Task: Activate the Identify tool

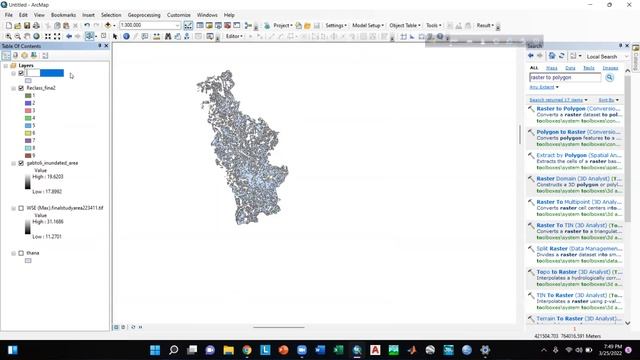Action: click(x=126, y=36)
